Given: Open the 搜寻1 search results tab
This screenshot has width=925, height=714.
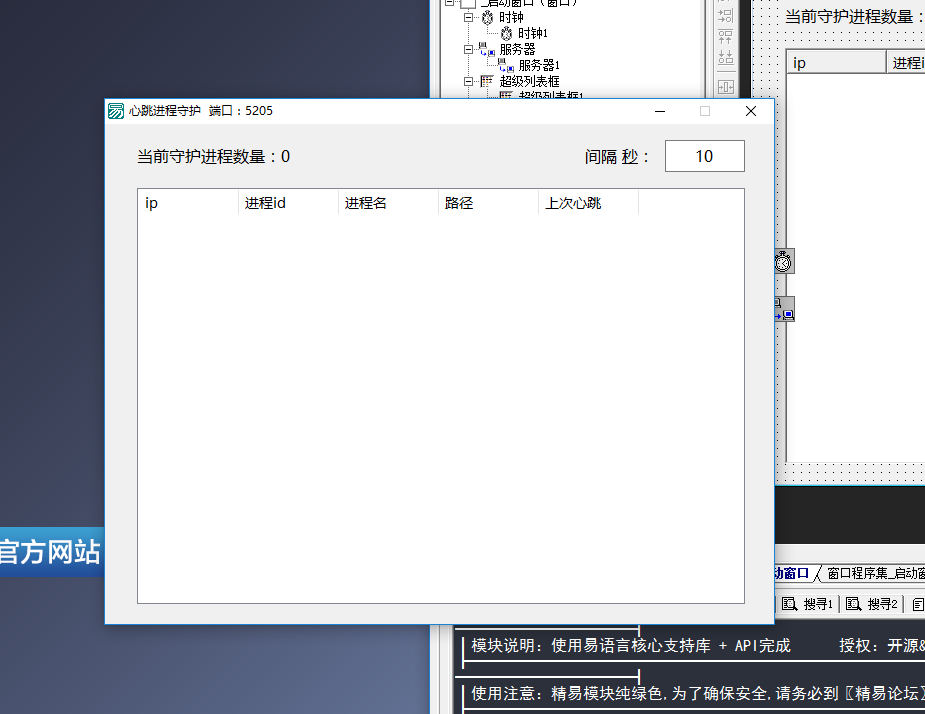Looking at the screenshot, I should pos(808,604).
